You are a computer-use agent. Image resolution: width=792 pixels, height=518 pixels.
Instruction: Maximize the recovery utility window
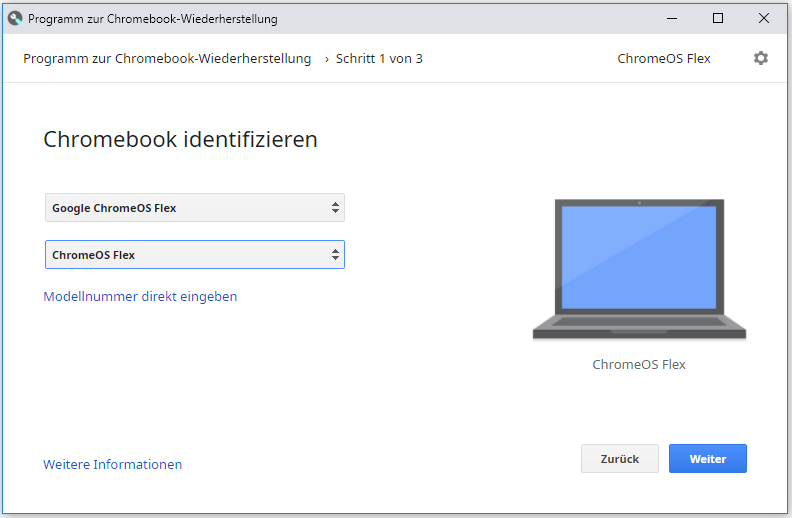718,19
